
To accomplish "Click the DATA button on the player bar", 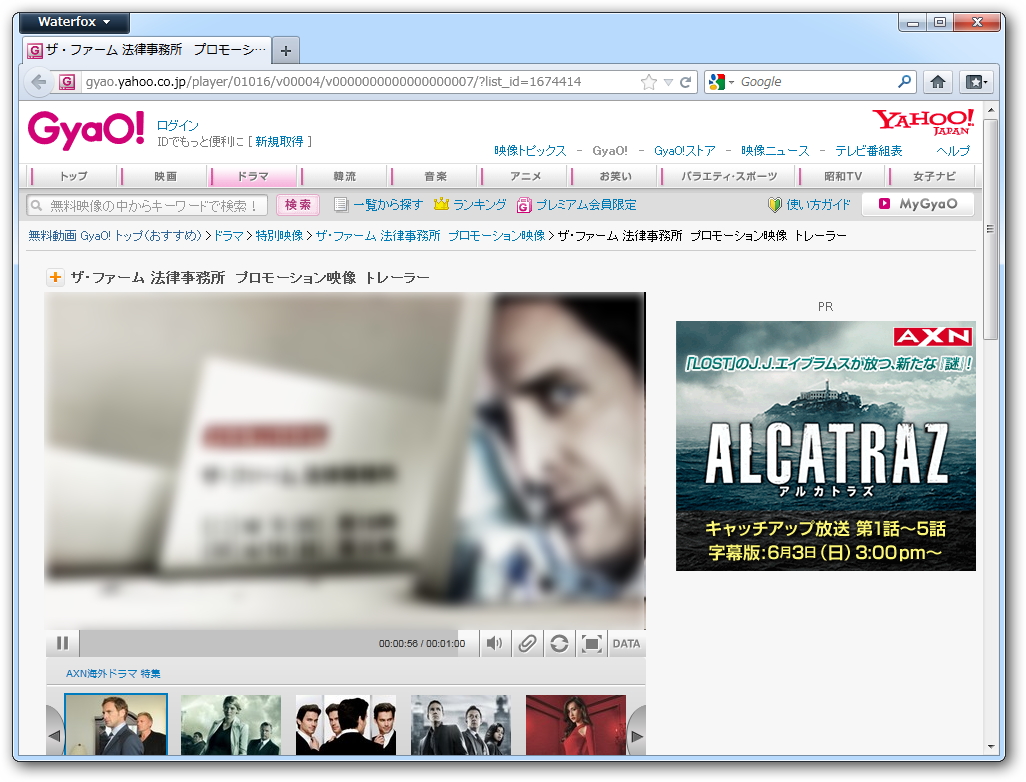I will [x=626, y=643].
